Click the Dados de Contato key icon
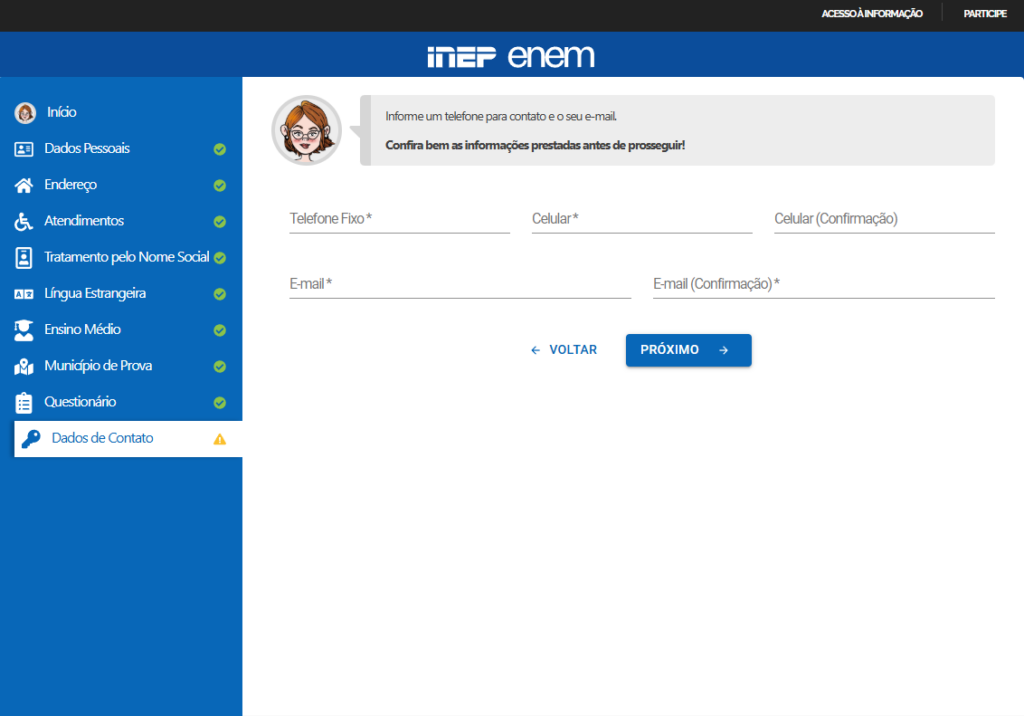Image resolution: width=1024 pixels, height=716 pixels. click(31, 438)
